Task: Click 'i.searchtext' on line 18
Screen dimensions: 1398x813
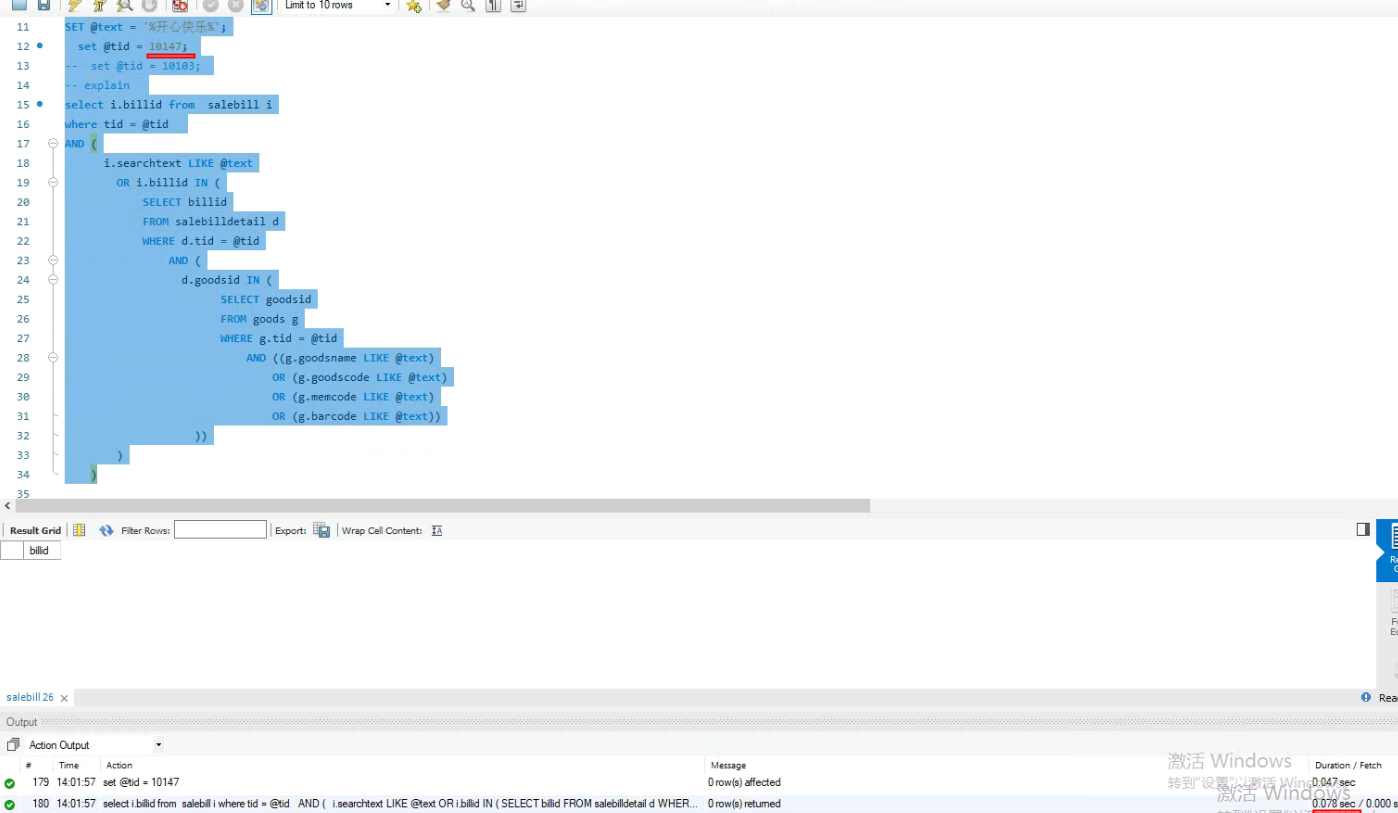Action: click(142, 163)
